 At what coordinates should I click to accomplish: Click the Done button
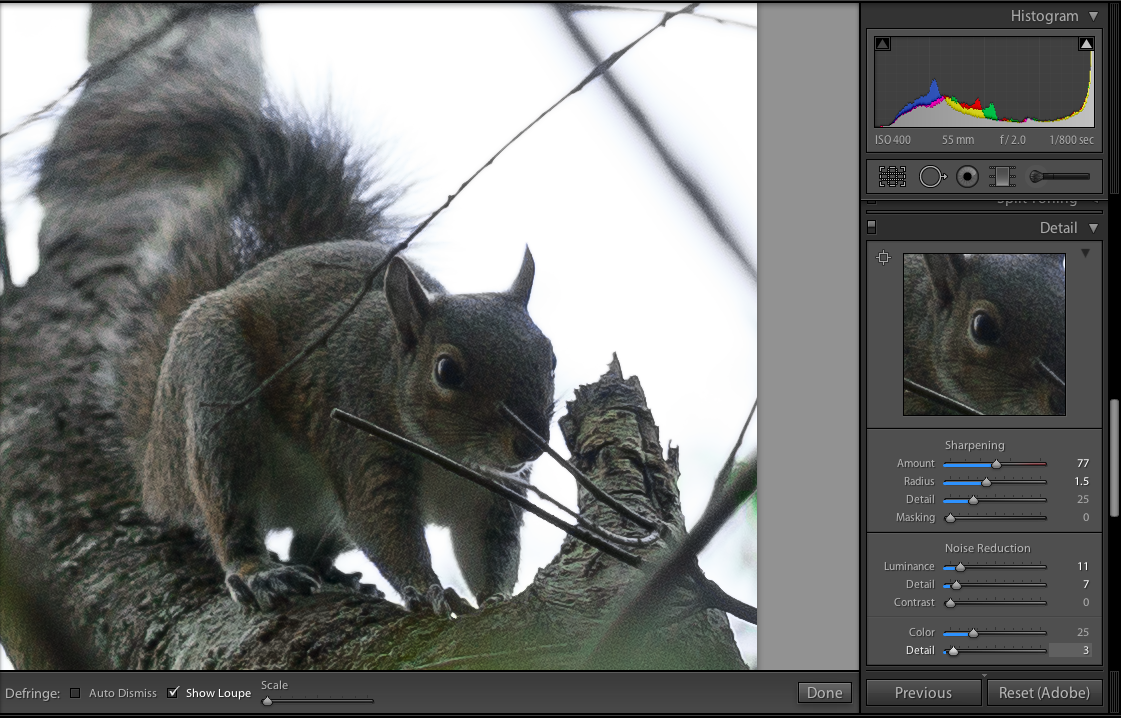[x=824, y=693]
